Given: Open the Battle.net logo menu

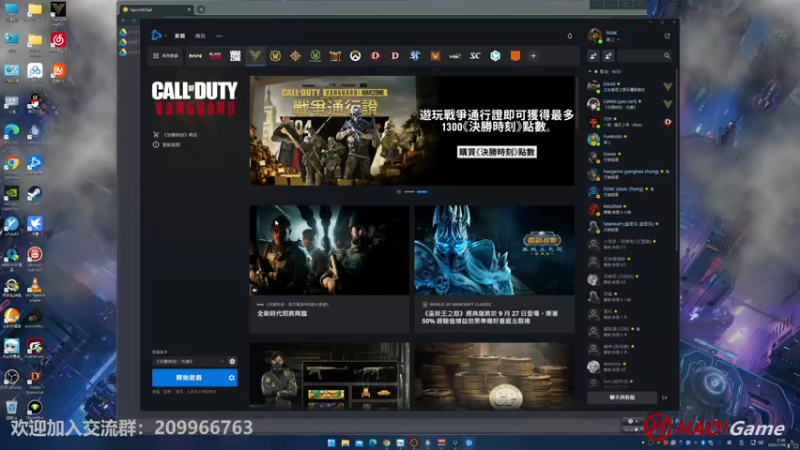Looking at the screenshot, I should [x=156, y=35].
